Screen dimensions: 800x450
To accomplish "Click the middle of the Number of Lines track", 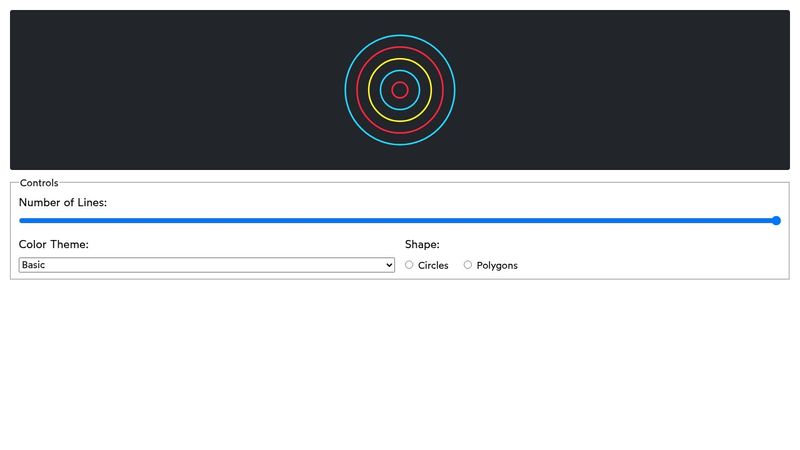I will tap(398, 221).
